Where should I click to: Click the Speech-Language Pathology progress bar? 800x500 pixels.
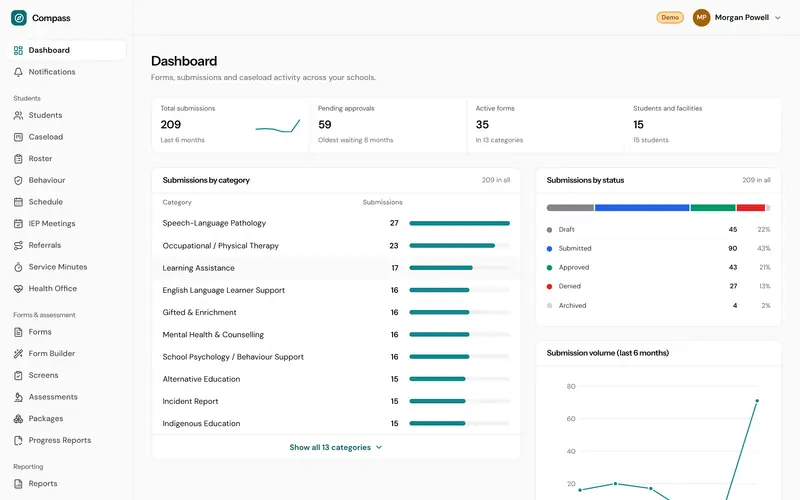coord(460,223)
